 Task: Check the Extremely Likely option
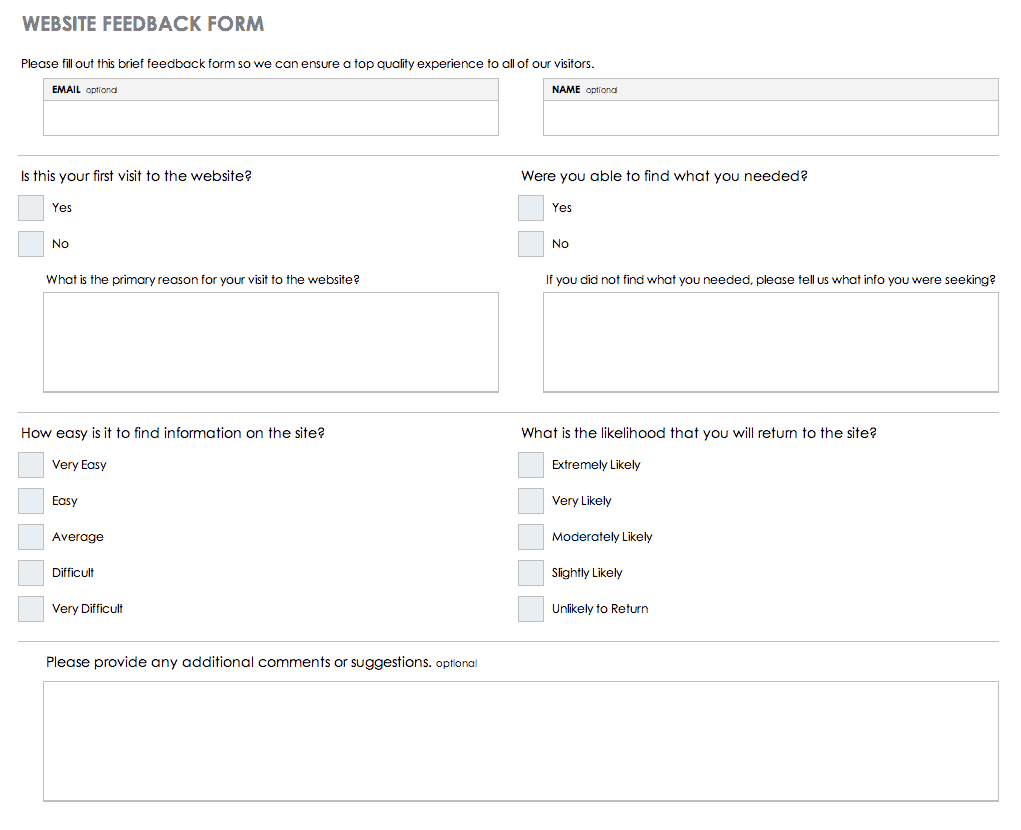[x=530, y=464]
